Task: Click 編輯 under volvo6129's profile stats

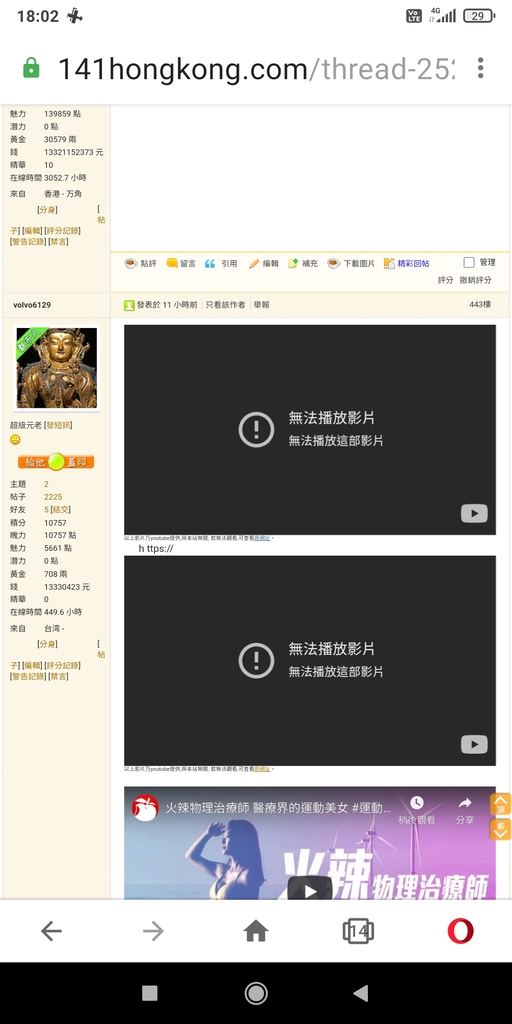Action: 33,665
